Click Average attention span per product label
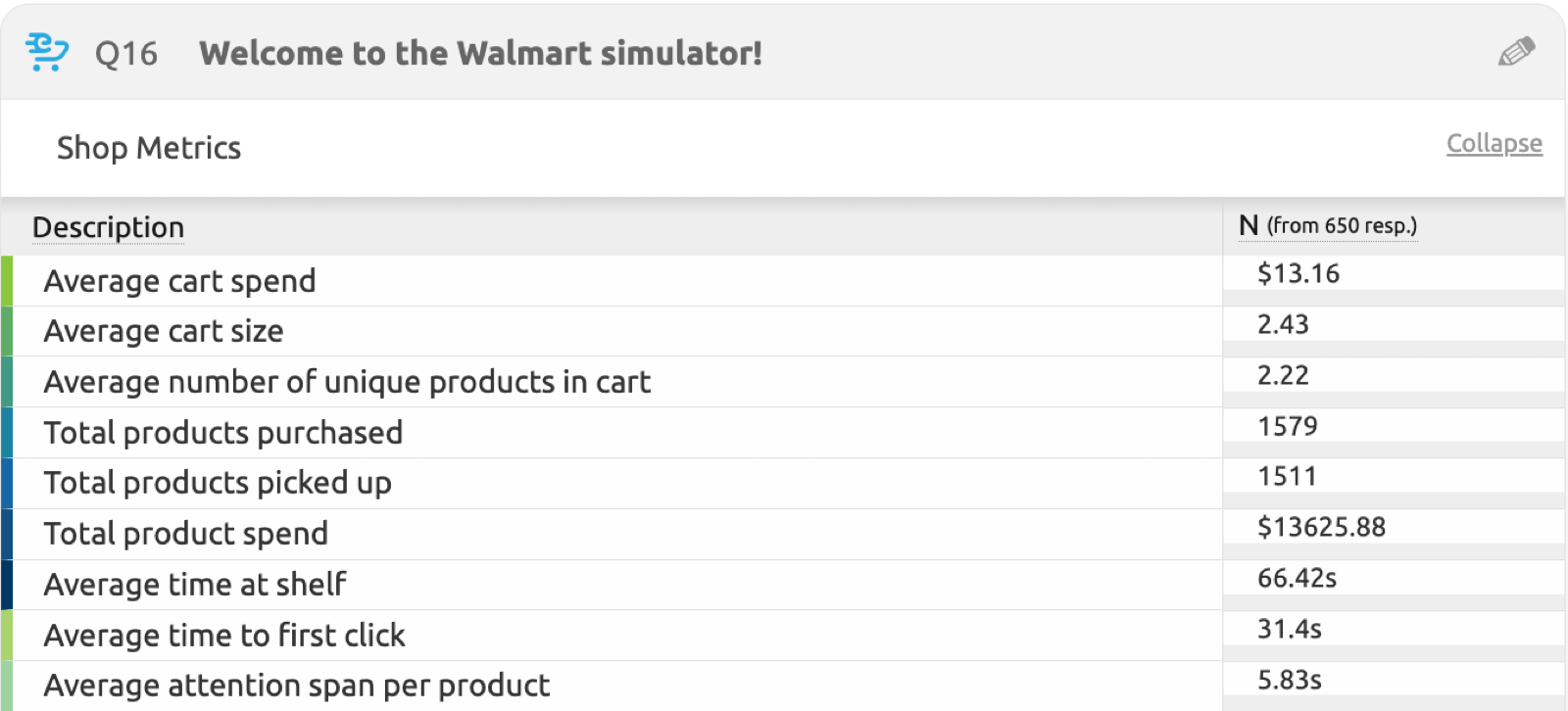 pos(296,686)
